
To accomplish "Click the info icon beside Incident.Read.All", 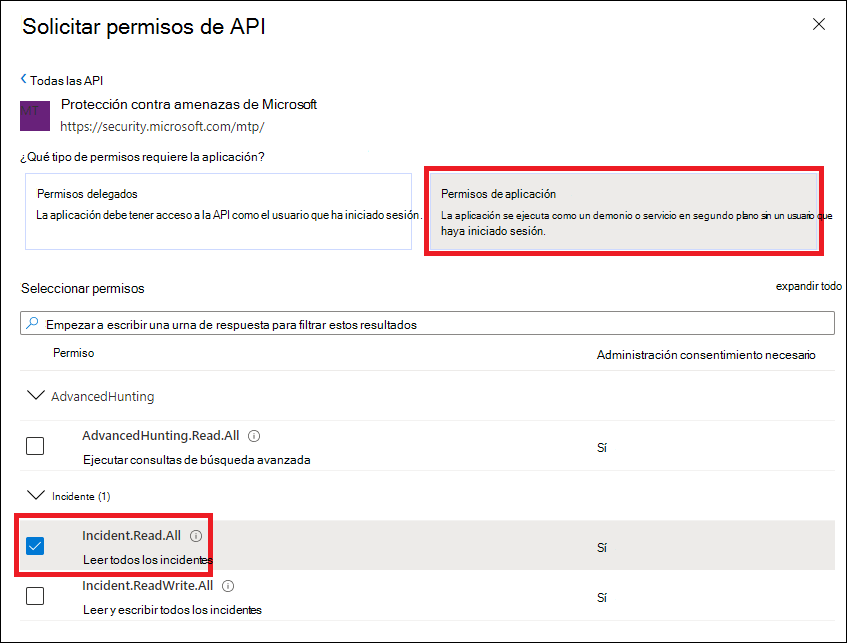I will click(195, 536).
